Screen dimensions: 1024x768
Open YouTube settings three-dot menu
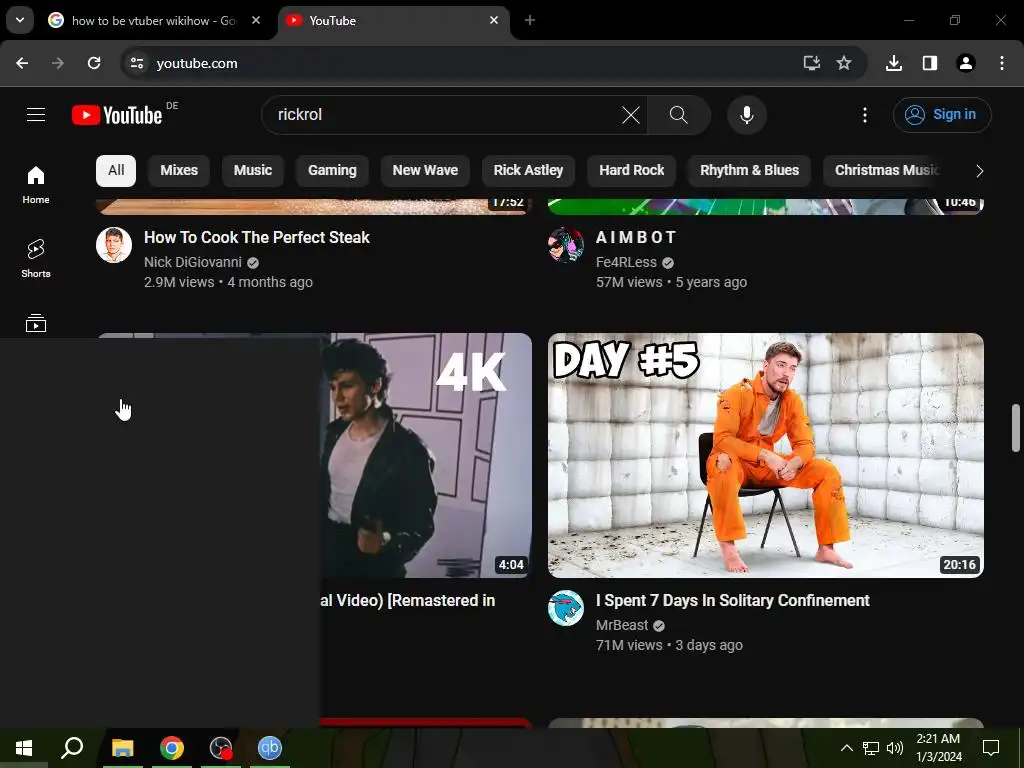tap(865, 115)
